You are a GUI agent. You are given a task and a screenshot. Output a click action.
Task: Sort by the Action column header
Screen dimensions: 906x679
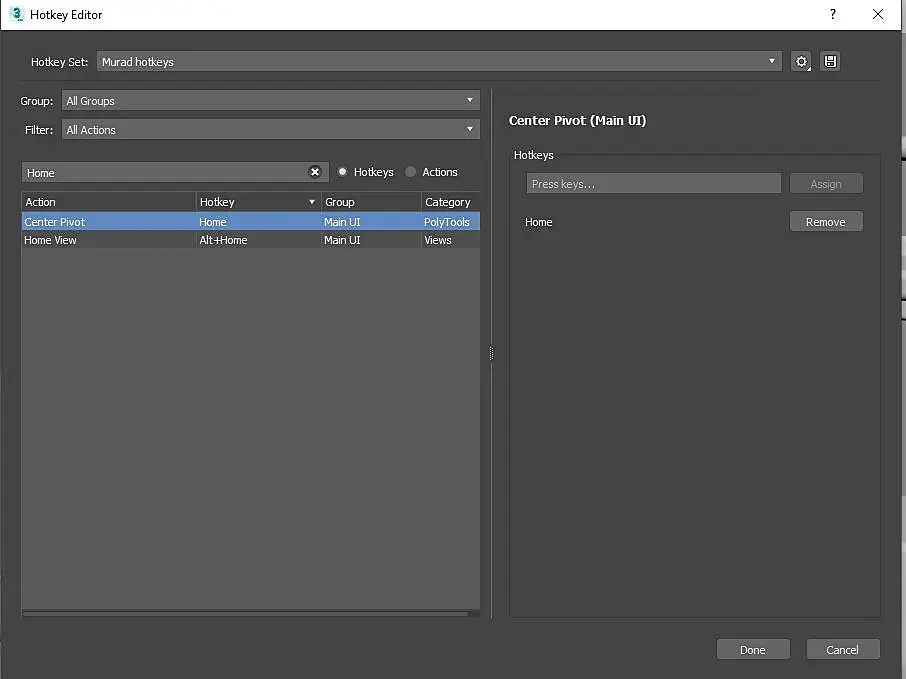(x=108, y=202)
